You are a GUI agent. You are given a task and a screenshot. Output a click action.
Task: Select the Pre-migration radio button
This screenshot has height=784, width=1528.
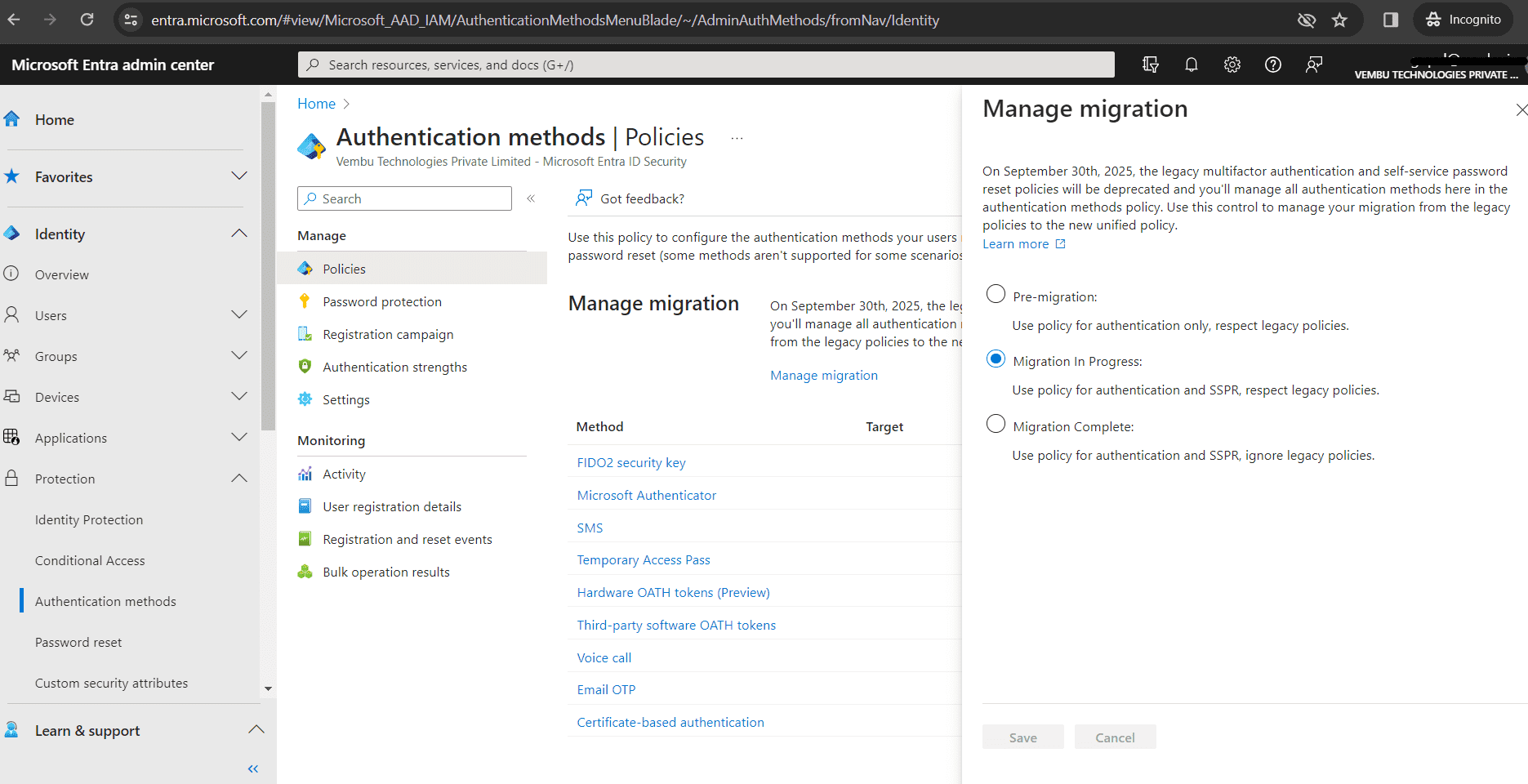click(x=996, y=294)
